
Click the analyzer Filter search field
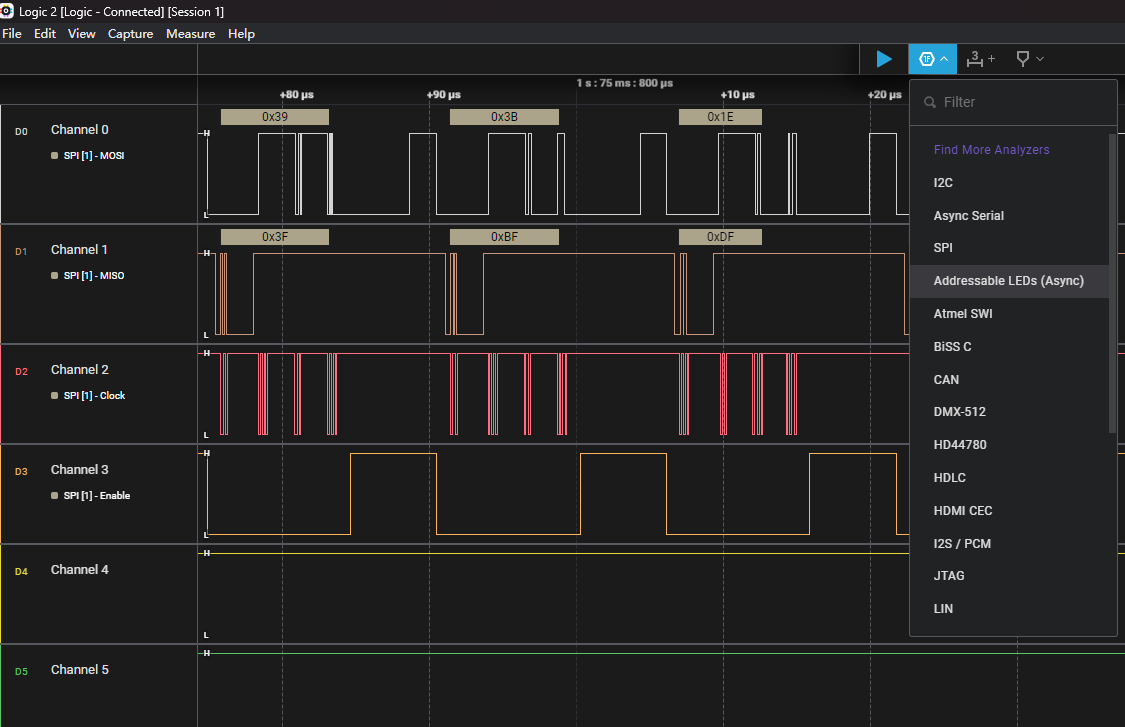coord(1013,102)
